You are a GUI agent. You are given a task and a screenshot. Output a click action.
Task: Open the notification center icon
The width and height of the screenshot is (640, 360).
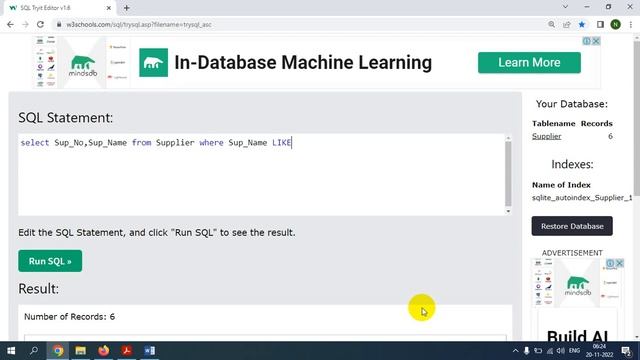coord(626,351)
